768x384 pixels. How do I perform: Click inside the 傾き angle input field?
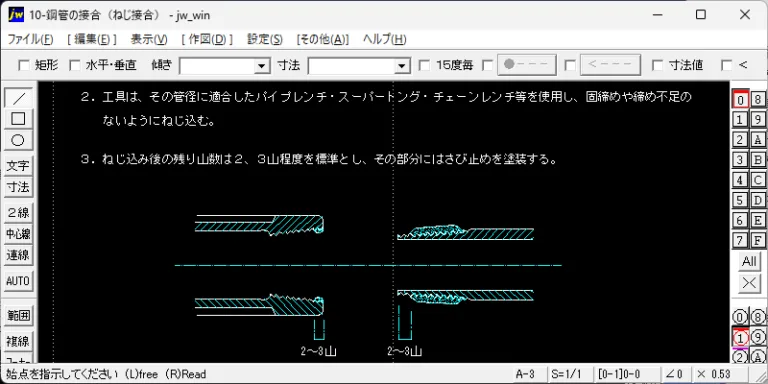[x=217, y=66]
